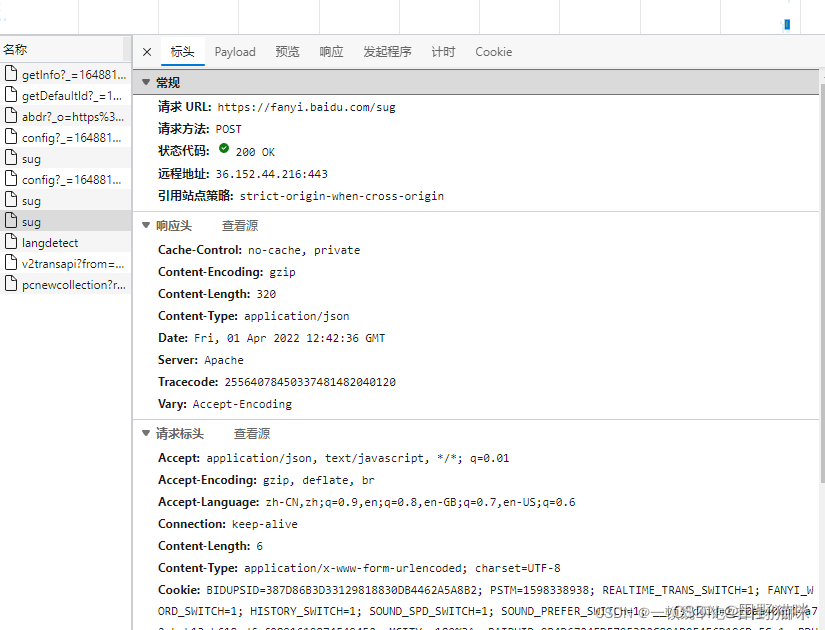Switch to the Cookie tab
825x630 pixels.
point(494,52)
